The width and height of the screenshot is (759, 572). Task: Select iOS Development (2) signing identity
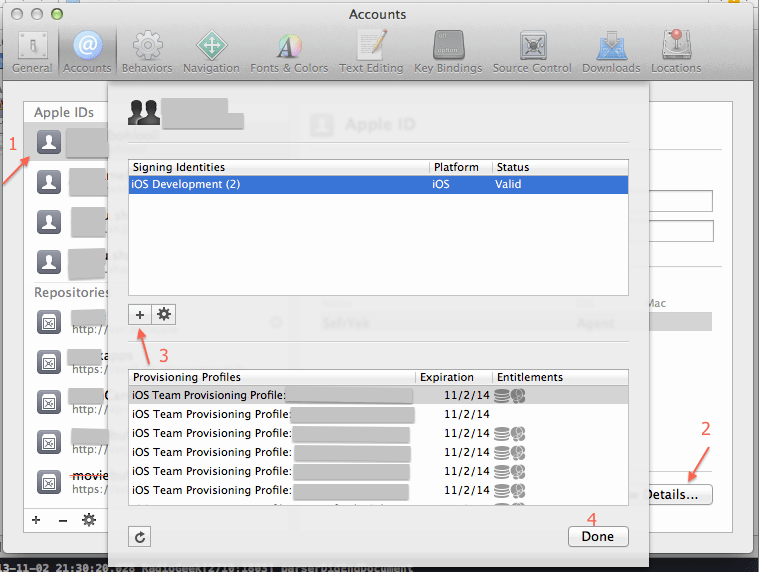379,184
